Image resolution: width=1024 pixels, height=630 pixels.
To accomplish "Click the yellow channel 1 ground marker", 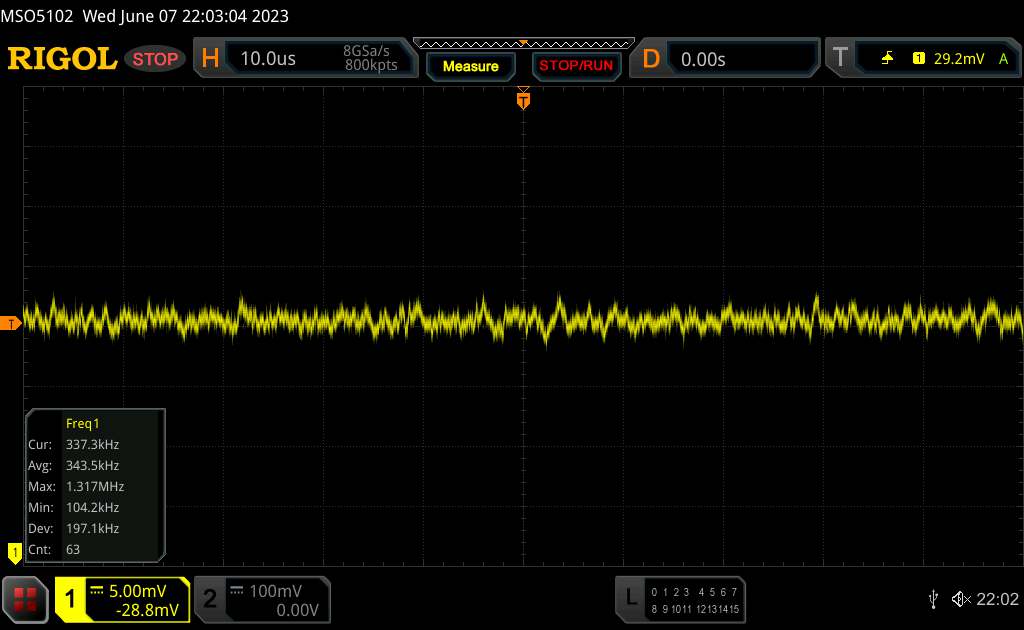I will coord(14,553).
